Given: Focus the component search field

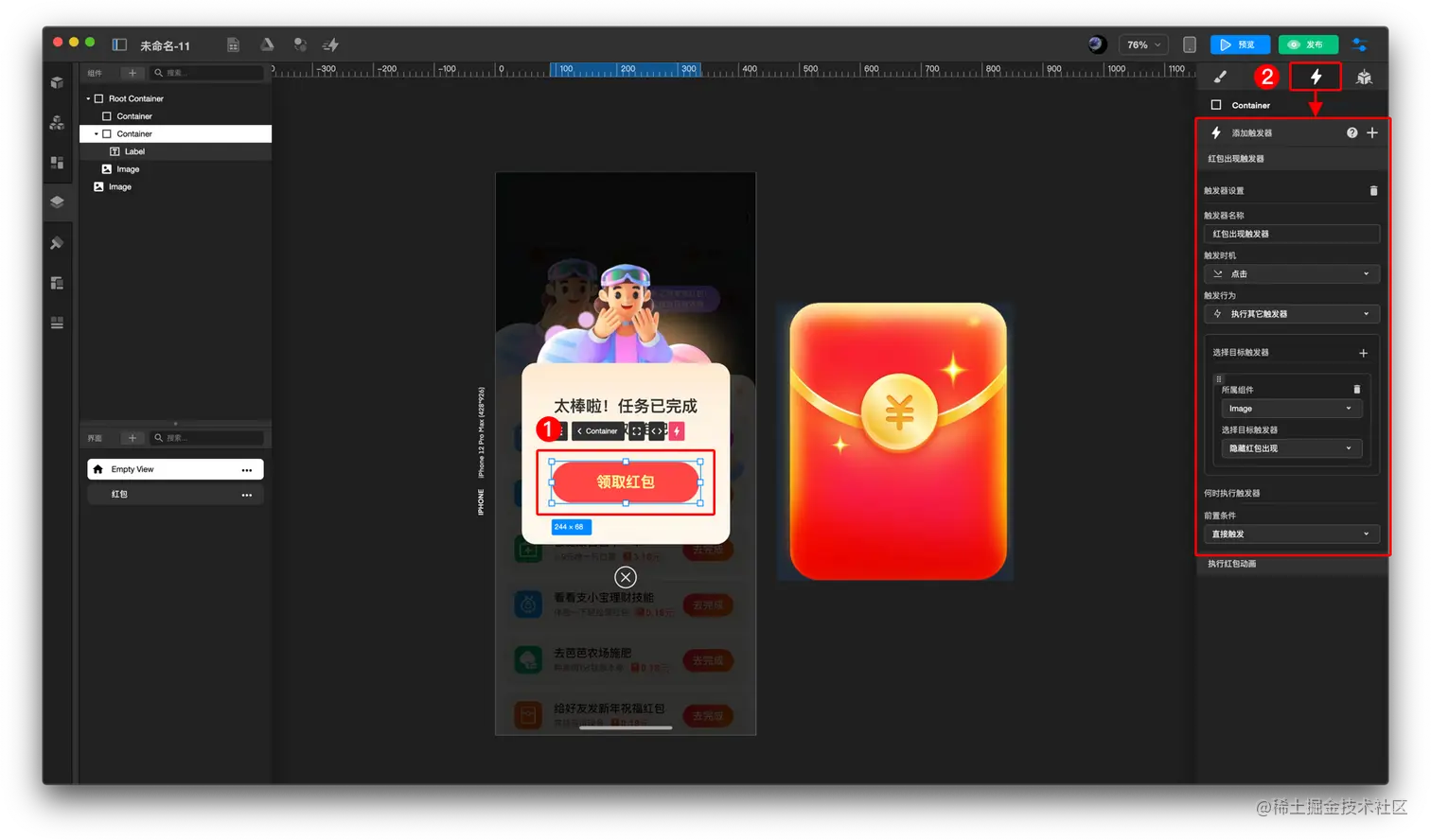Looking at the screenshot, I should click(x=206, y=73).
